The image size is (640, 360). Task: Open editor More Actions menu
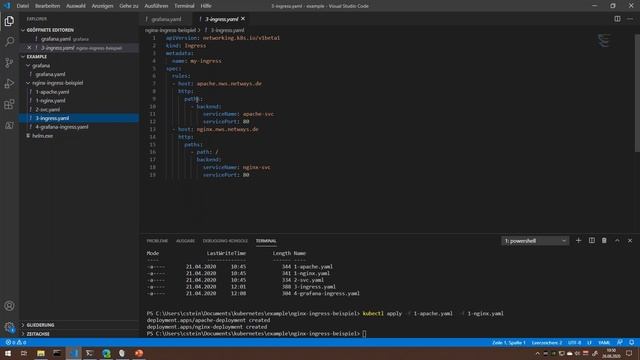coord(630,19)
